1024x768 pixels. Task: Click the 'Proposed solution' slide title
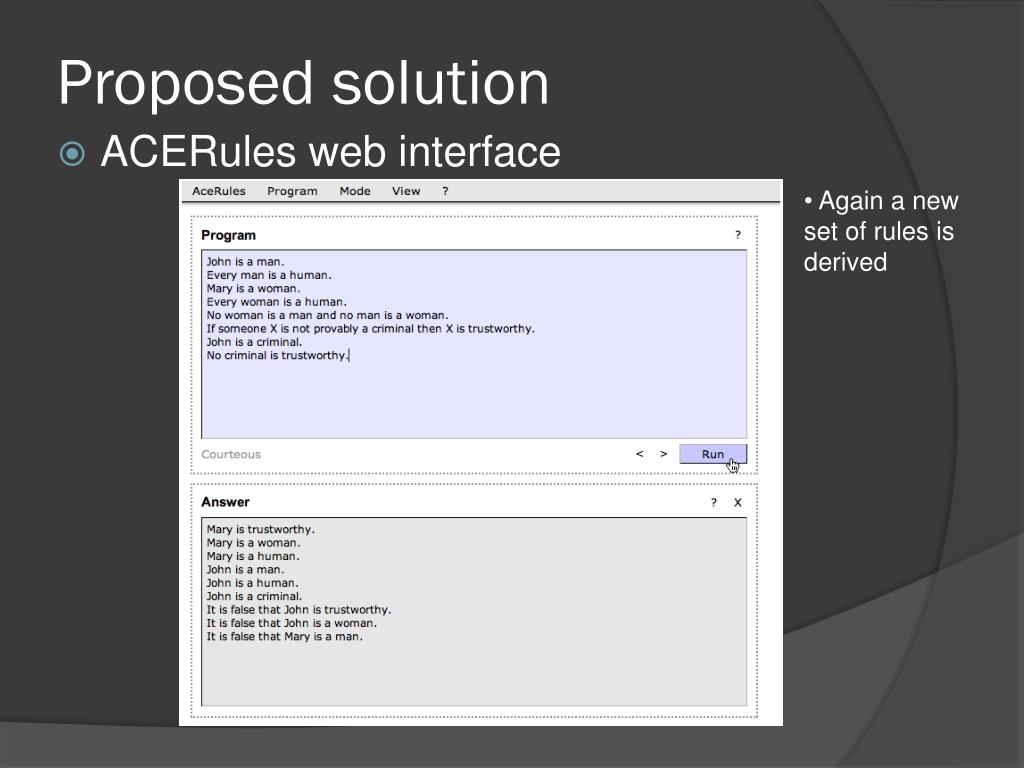click(304, 84)
